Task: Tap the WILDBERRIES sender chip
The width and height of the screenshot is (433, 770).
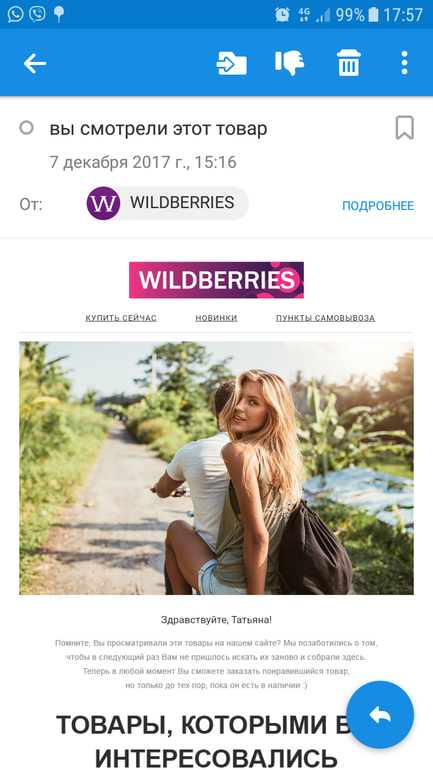Action: pyautogui.click(x=167, y=203)
